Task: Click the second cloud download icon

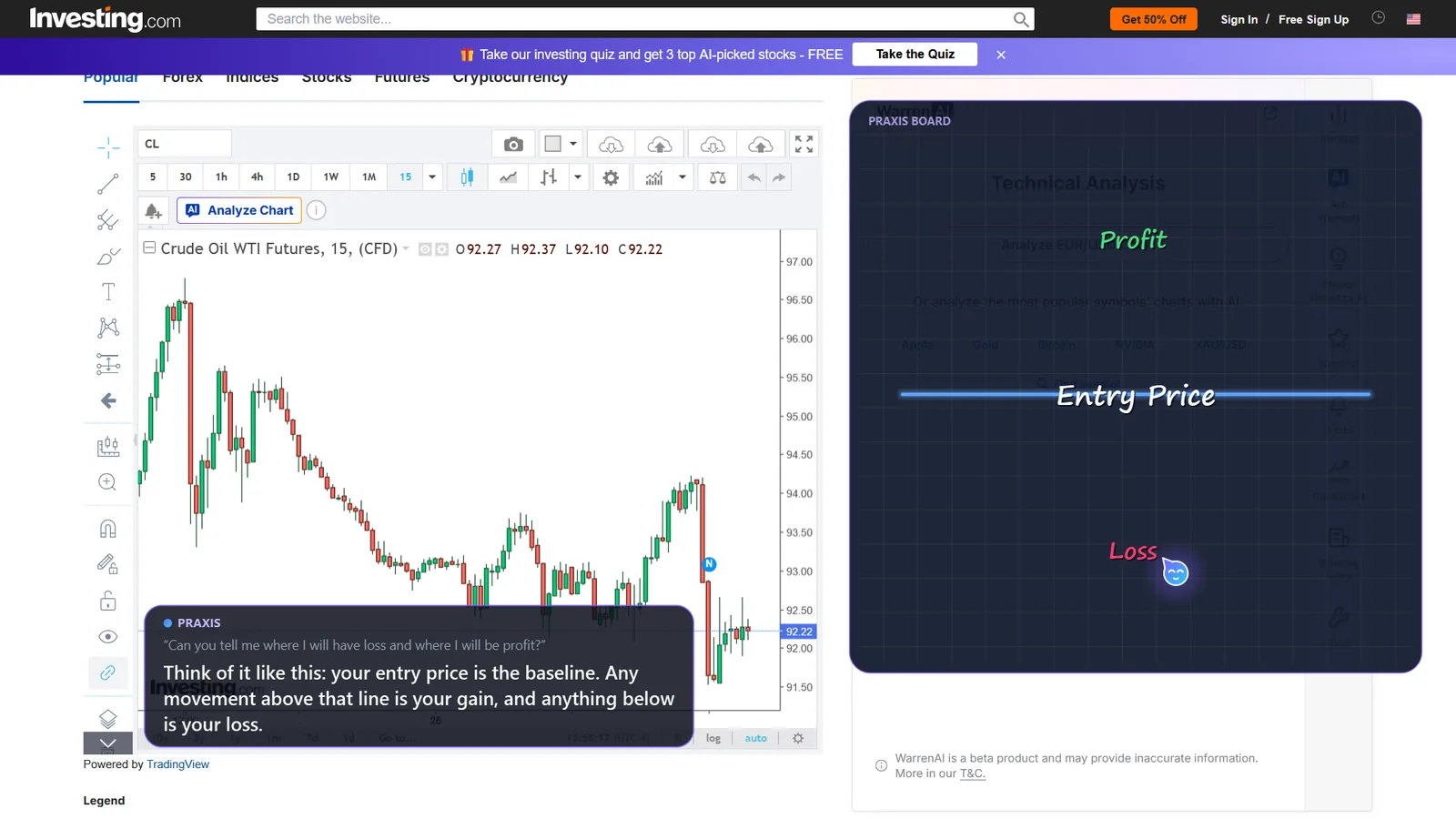Action: coord(713,144)
